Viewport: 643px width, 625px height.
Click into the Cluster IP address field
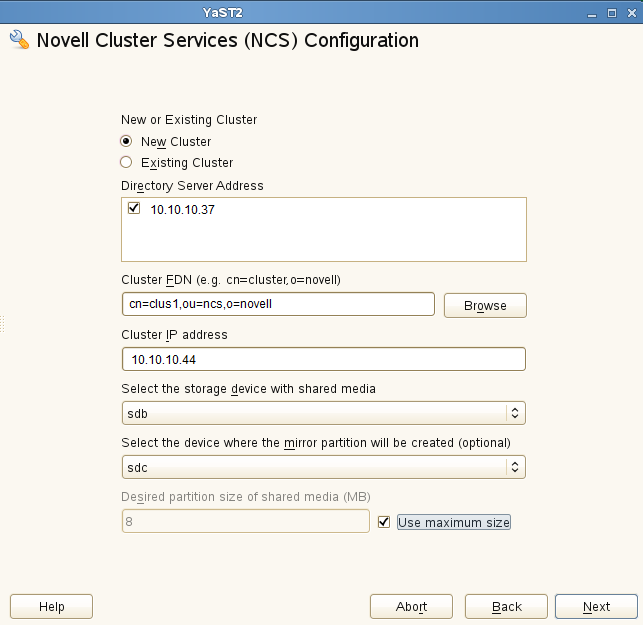tap(323, 358)
